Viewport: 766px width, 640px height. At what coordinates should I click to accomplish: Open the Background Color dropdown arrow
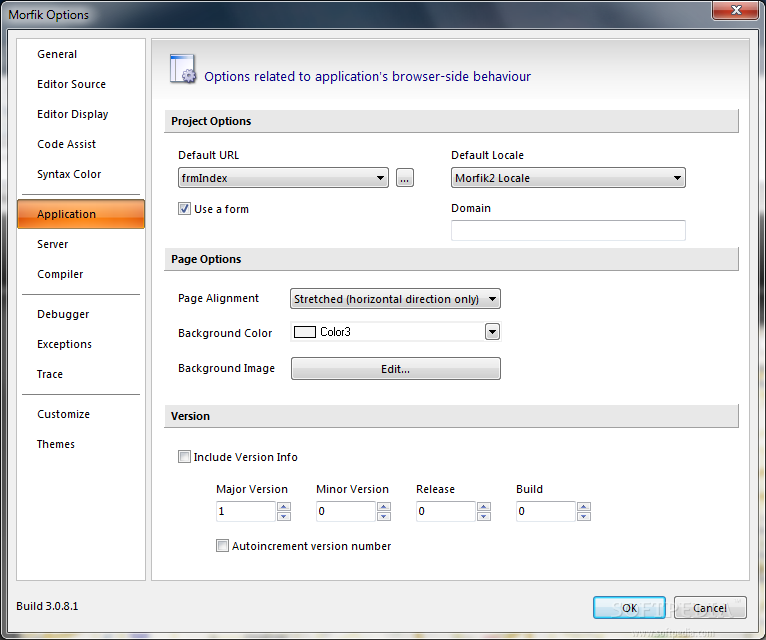click(x=492, y=332)
